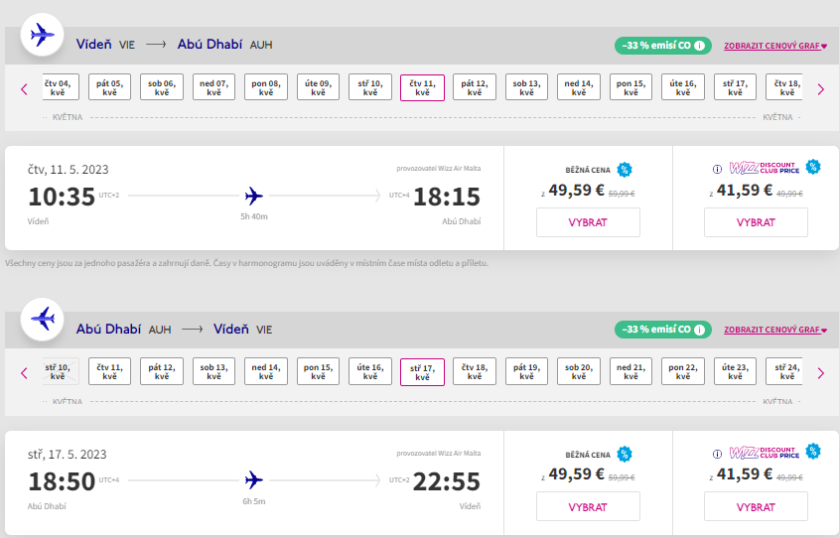Select return date čtv 18, kvě

(474, 371)
